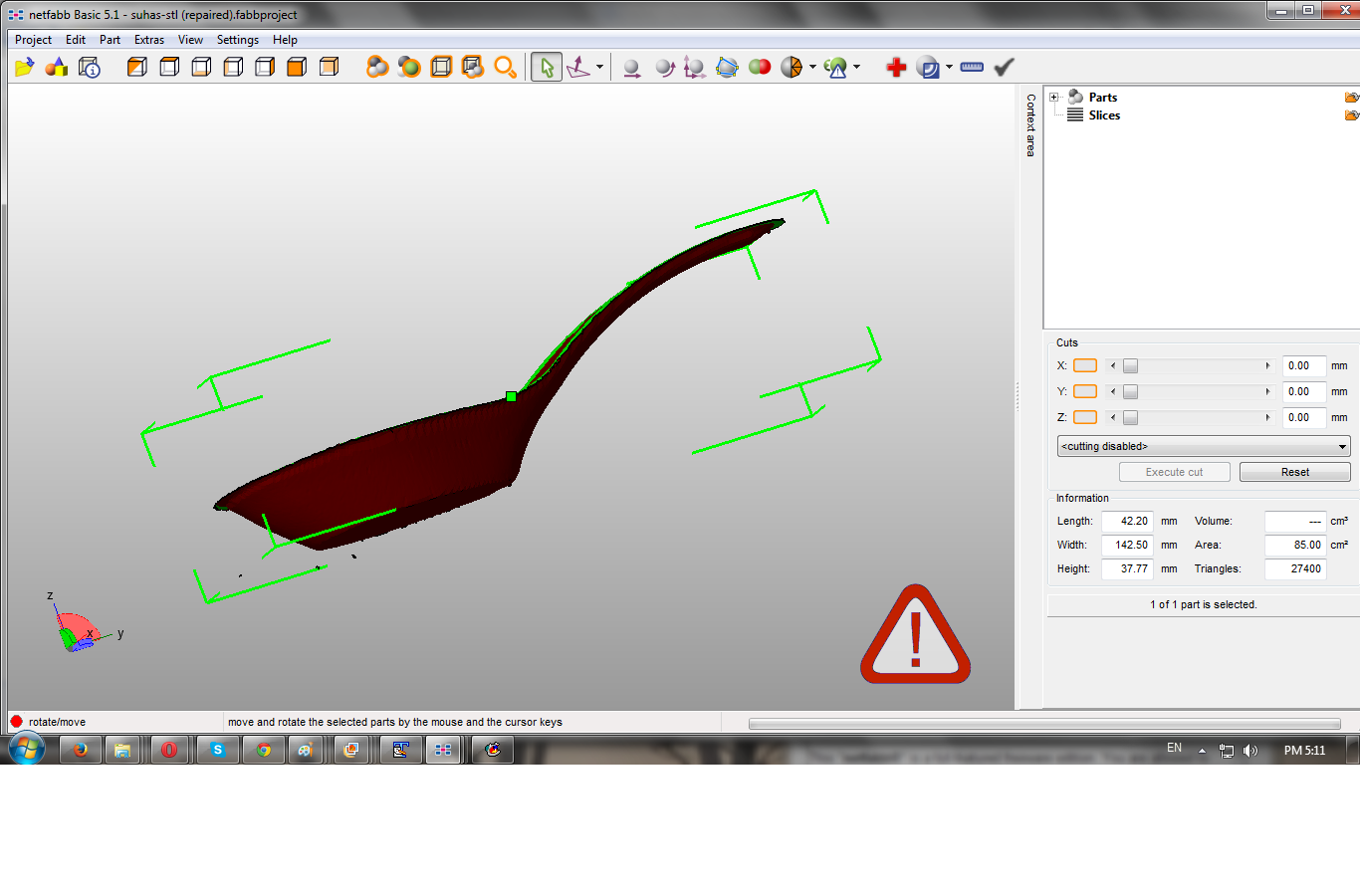Open the Settings menu
This screenshot has height=896, width=1360.
click(x=238, y=40)
